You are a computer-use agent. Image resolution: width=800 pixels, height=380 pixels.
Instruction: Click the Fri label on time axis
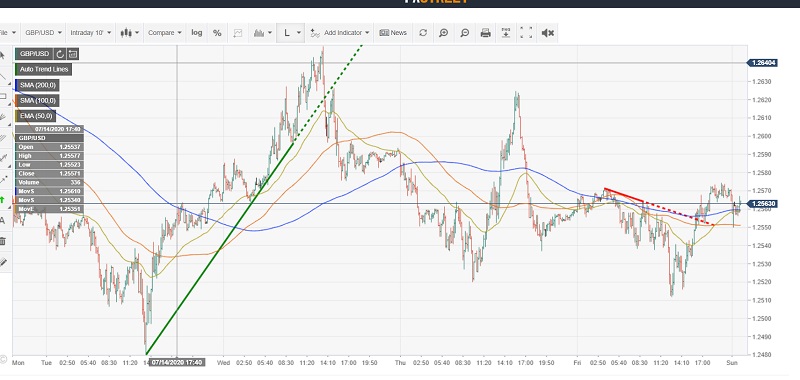(577, 363)
